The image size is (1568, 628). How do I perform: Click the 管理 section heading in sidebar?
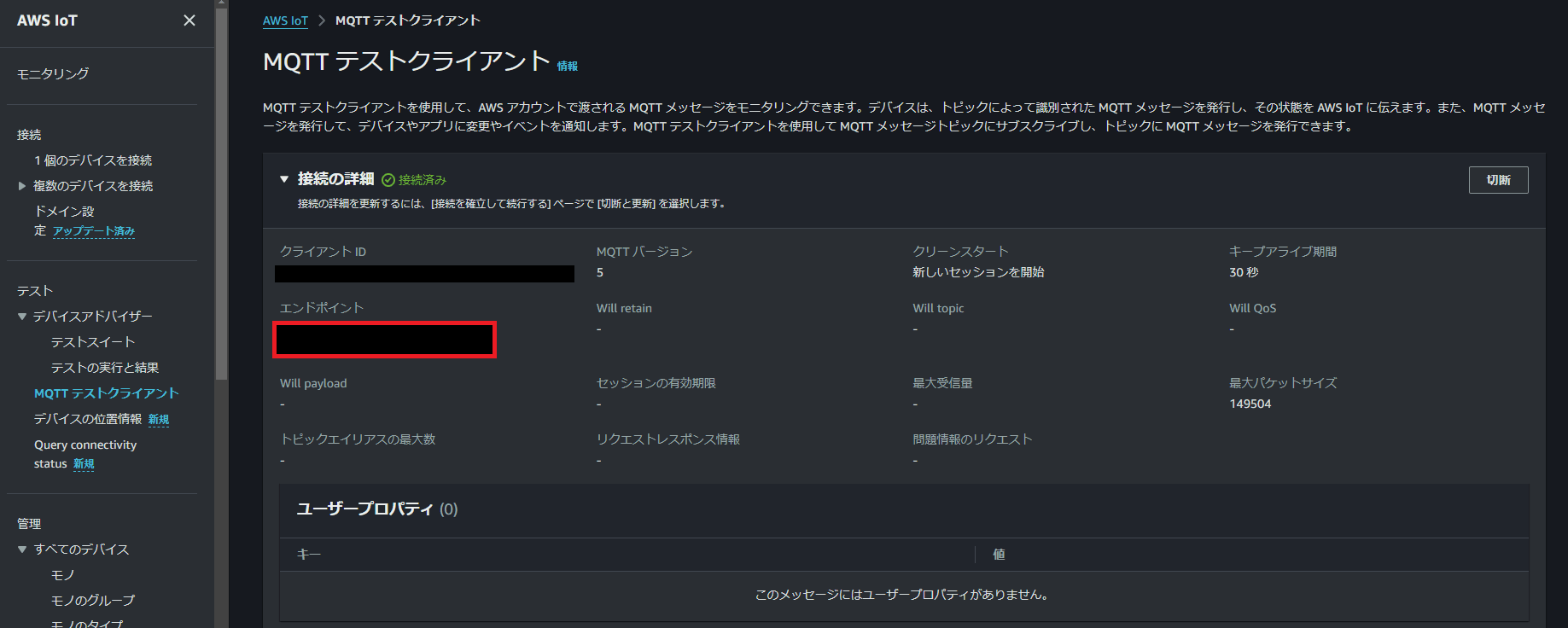[29, 524]
